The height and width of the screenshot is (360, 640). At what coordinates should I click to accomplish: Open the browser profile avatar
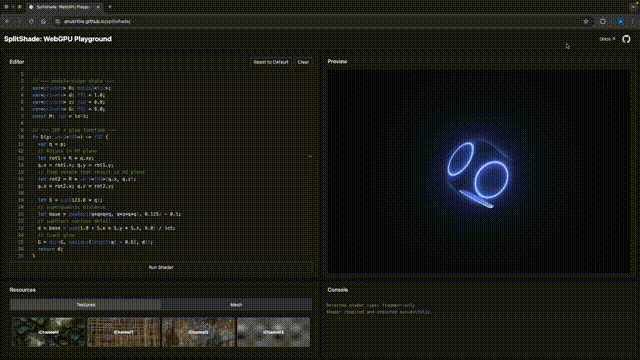[620, 21]
